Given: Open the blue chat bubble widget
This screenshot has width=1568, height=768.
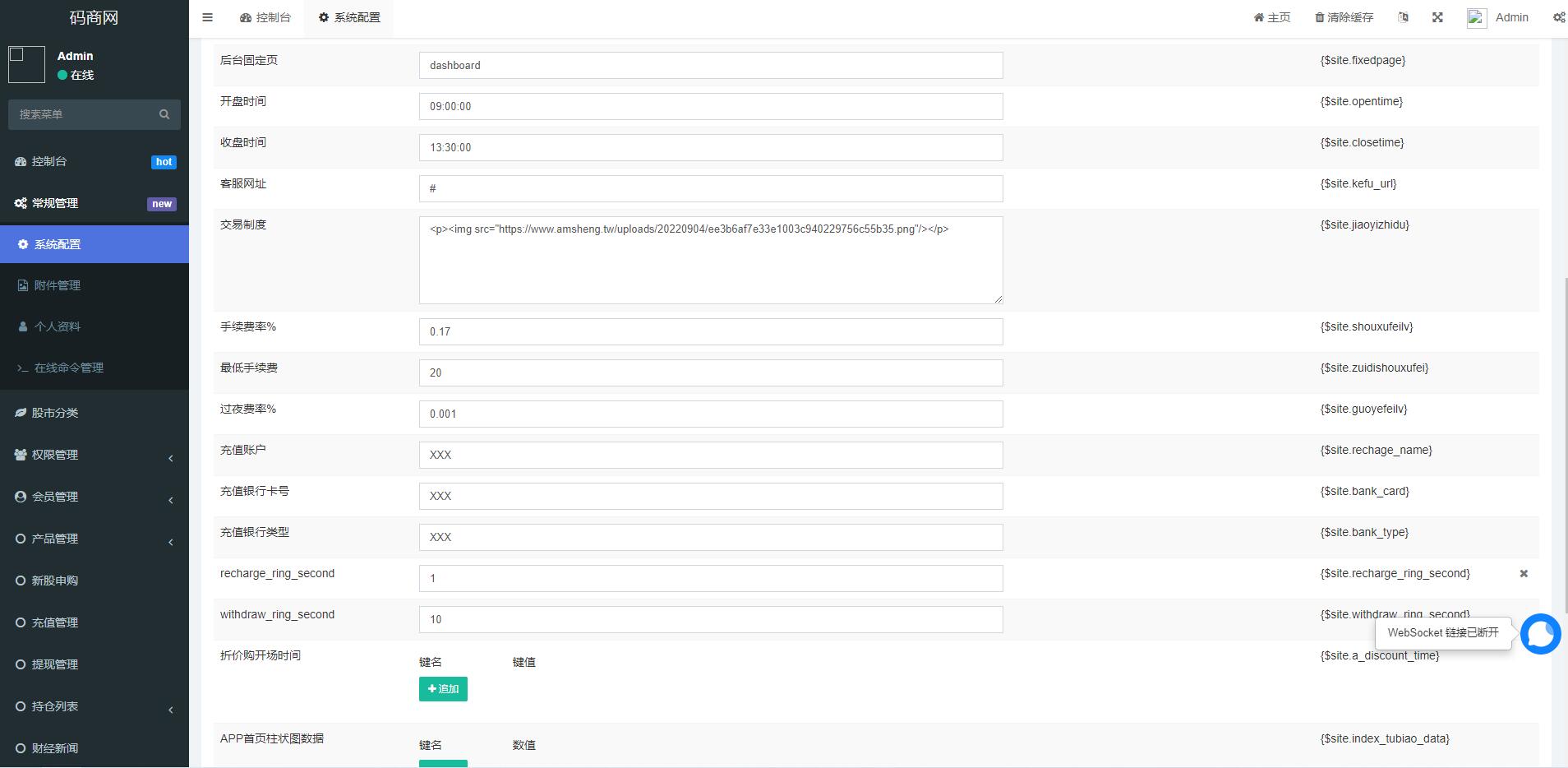Looking at the screenshot, I should [1540, 634].
